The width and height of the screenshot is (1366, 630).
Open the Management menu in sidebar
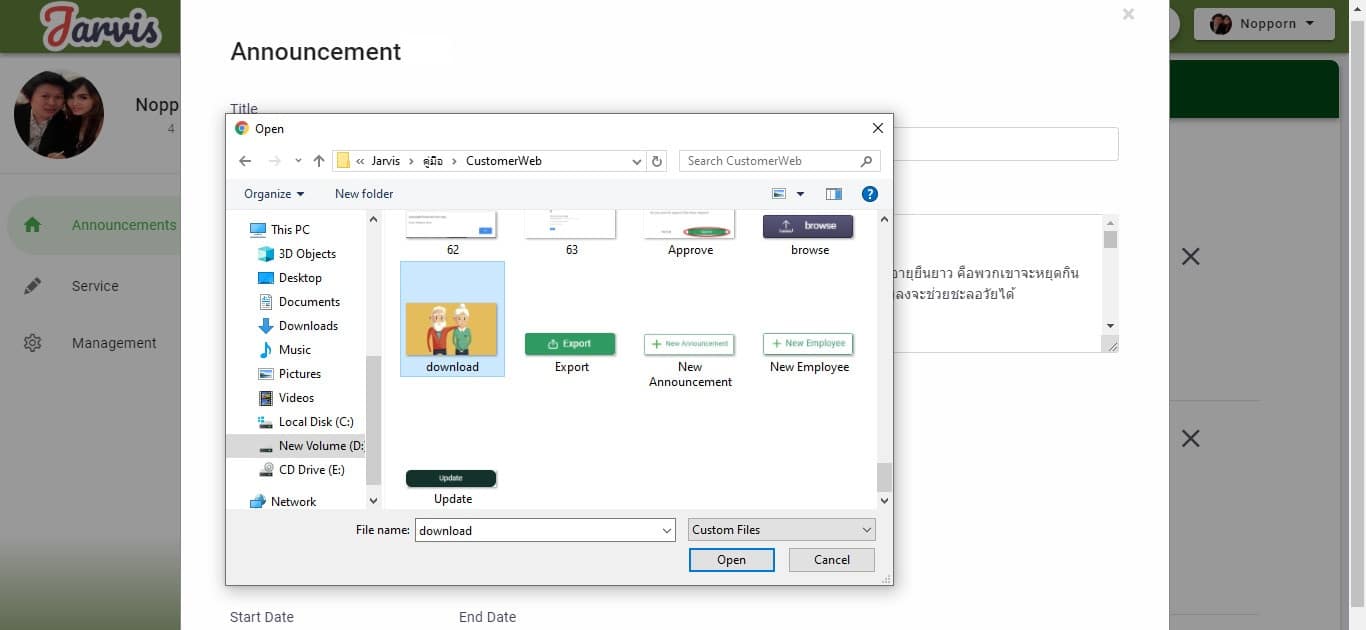(113, 343)
